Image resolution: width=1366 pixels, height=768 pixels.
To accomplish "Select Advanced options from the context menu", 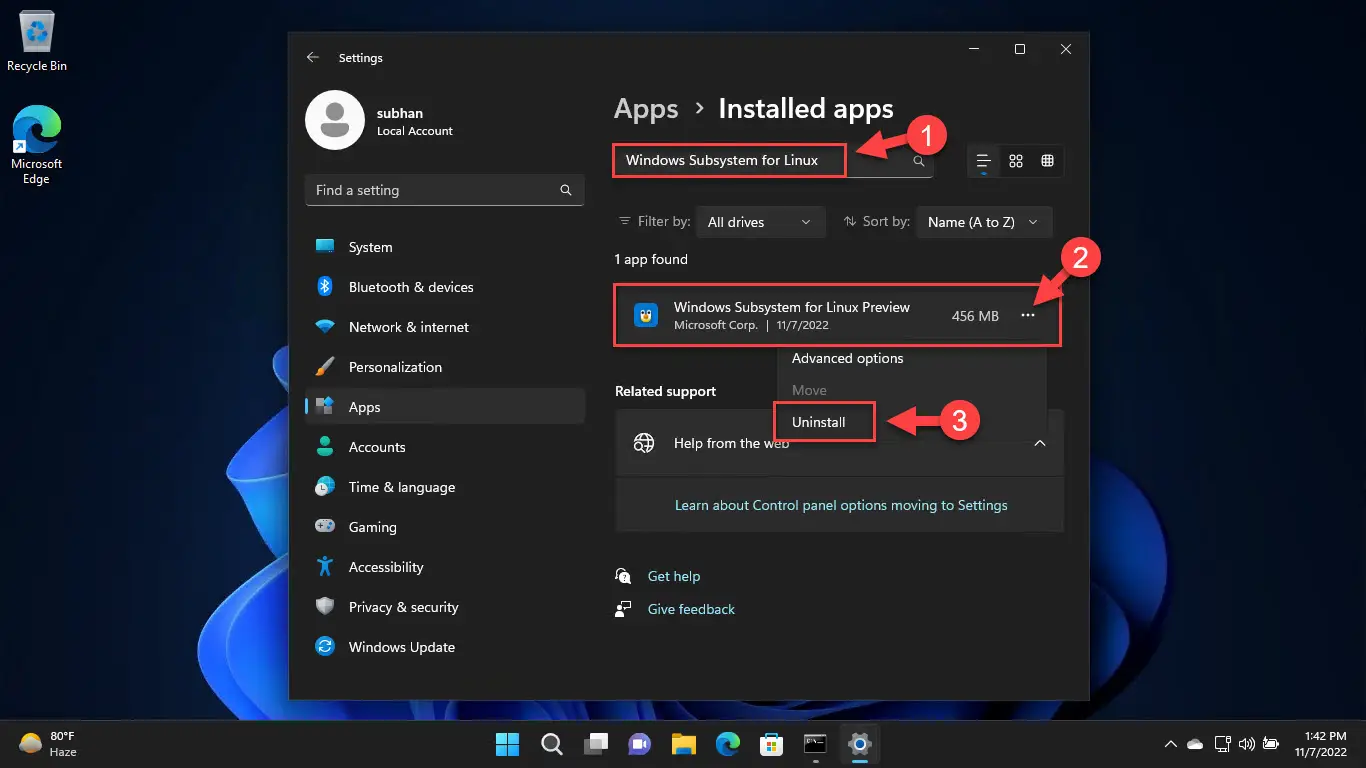I will pos(847,358).
